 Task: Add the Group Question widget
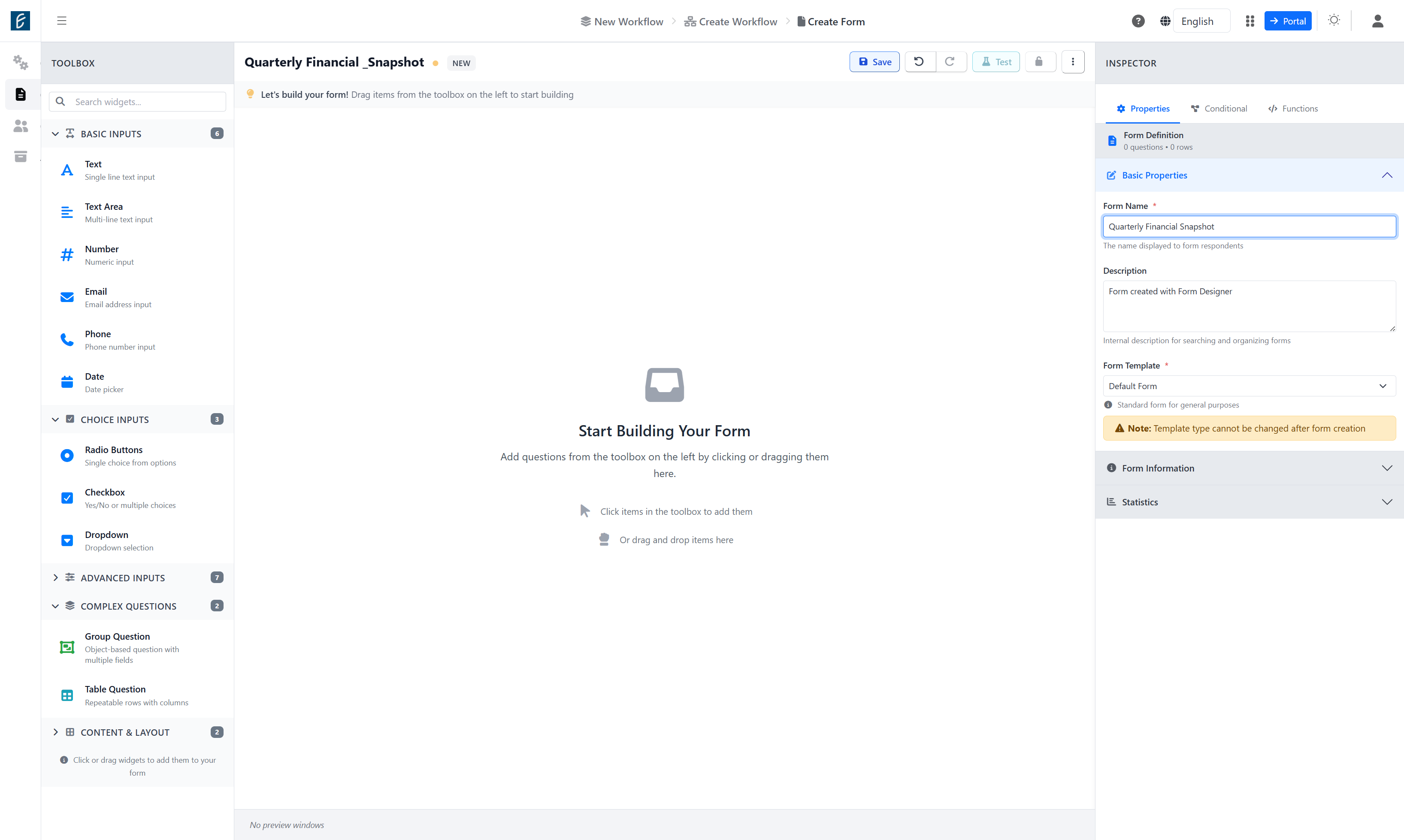(x=138, y=647)
